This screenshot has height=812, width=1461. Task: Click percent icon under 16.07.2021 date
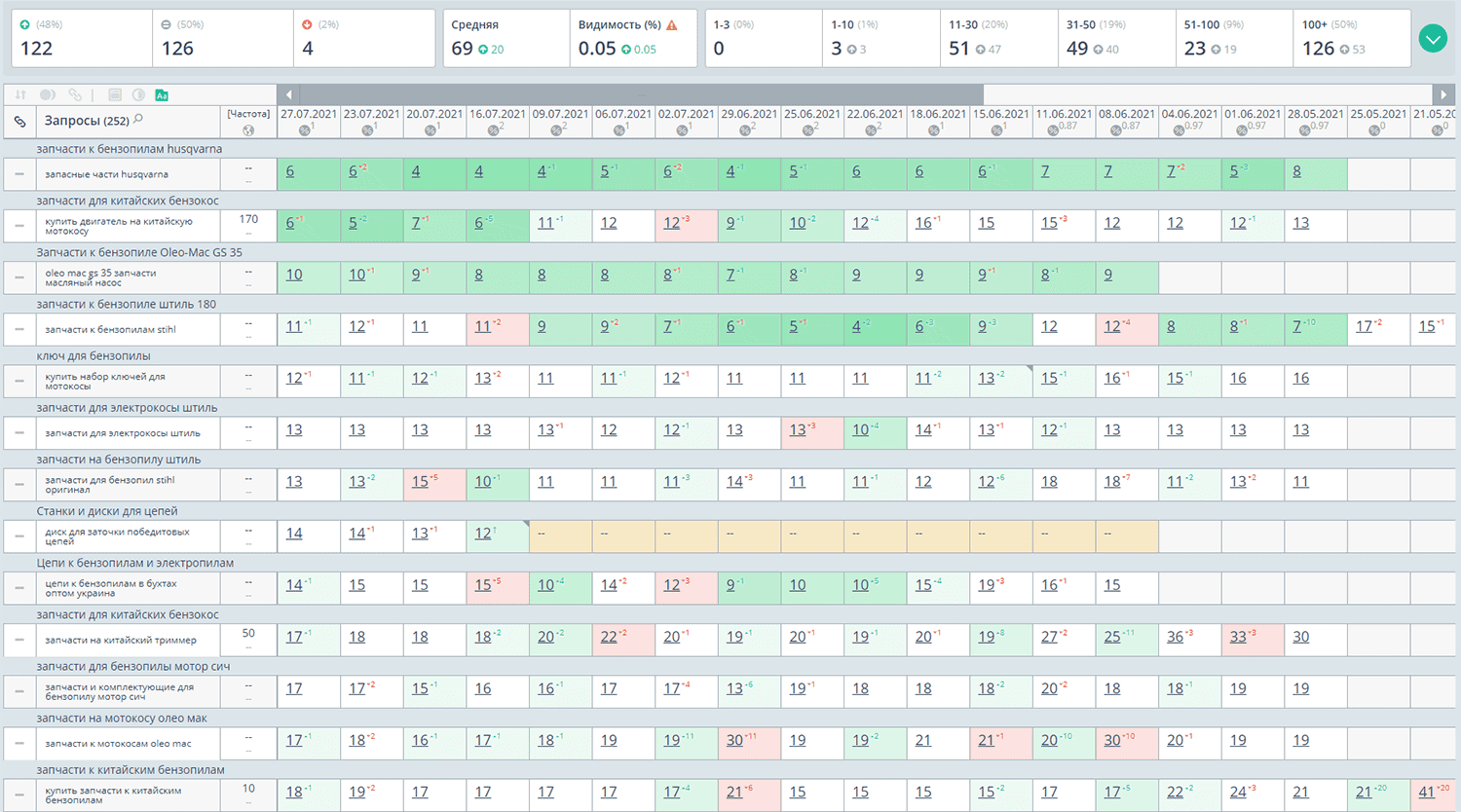coord(494,129)
